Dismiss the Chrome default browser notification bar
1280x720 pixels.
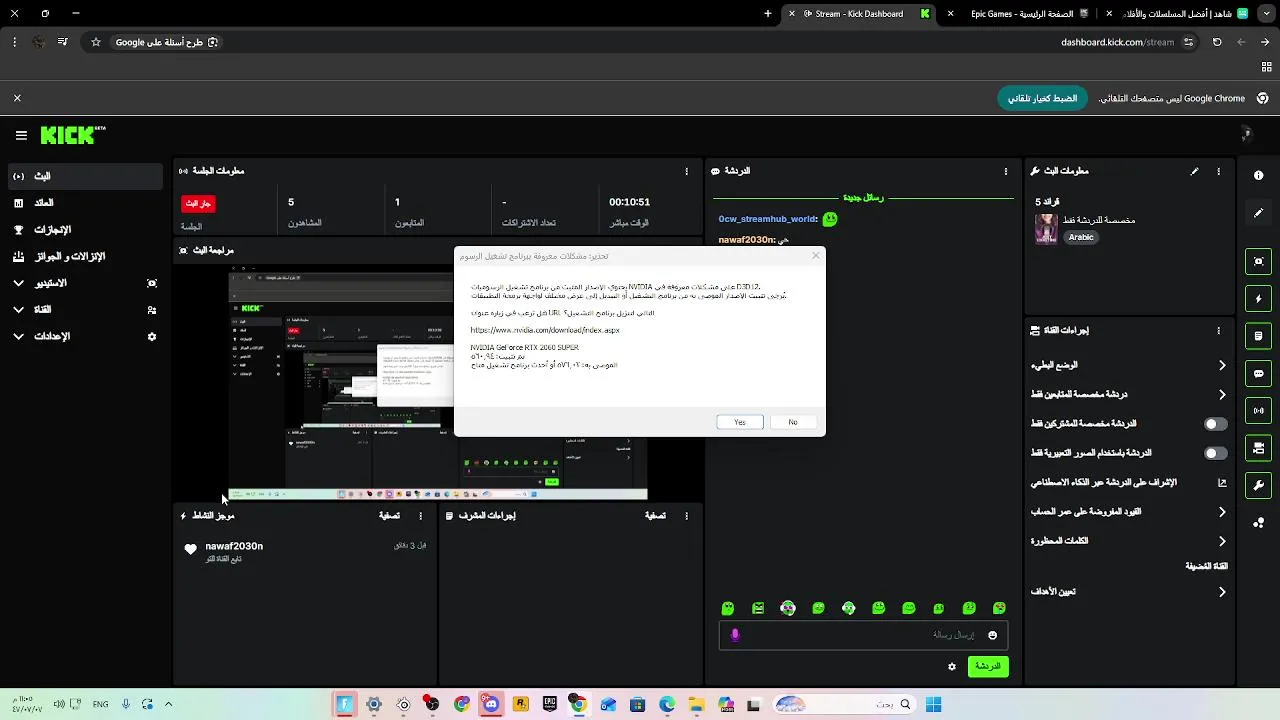pyautogui.click(x=17, y=98)
